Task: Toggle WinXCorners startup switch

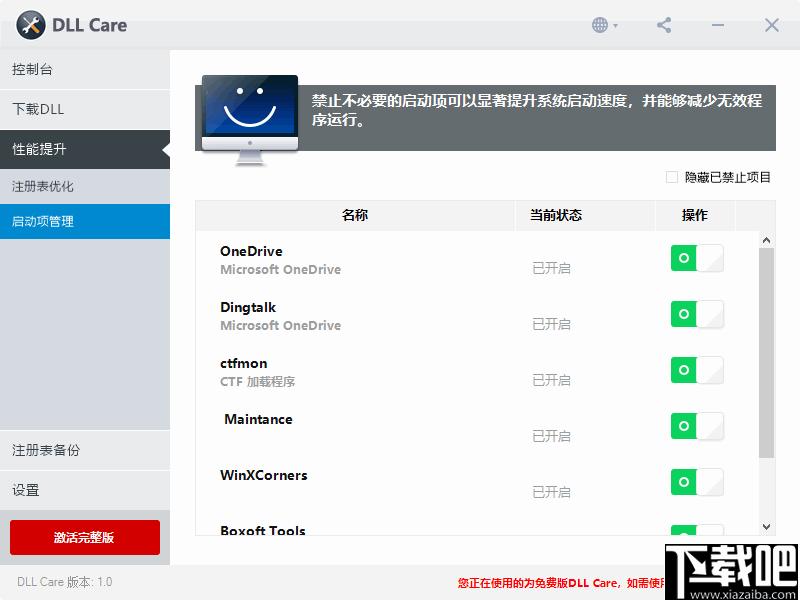Action: coord(697,482)
